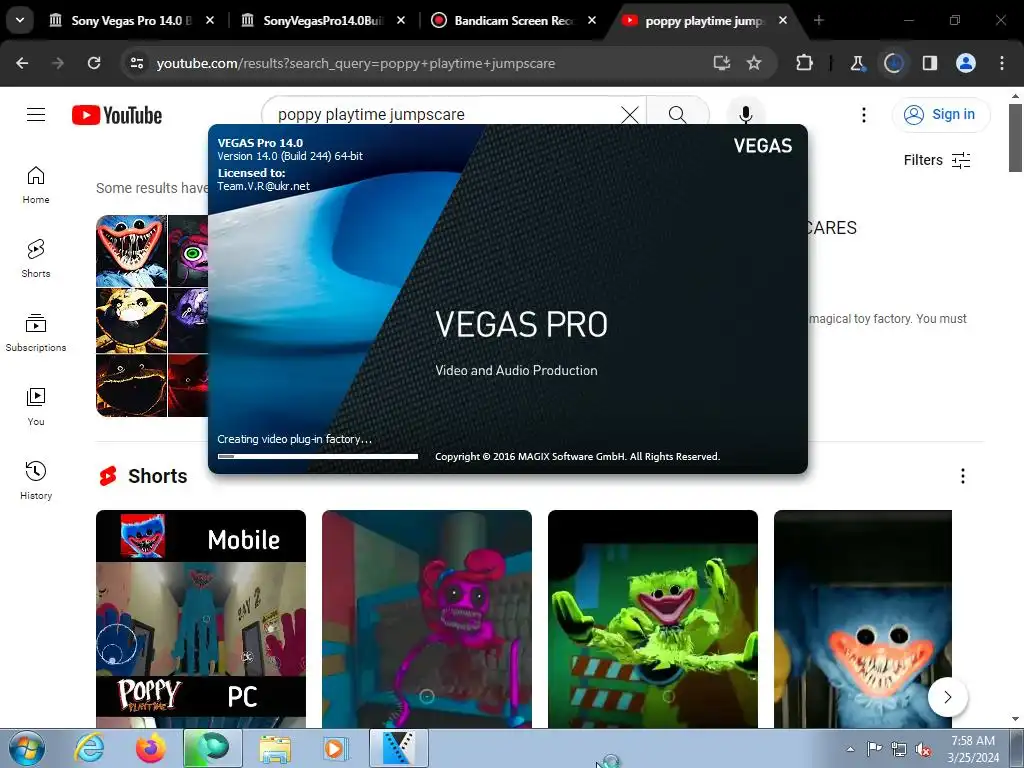Viewport: 1024px width, 768px height.
Task: Open the clock showing 7:58 AM
Action: click(x=973, y=749)
